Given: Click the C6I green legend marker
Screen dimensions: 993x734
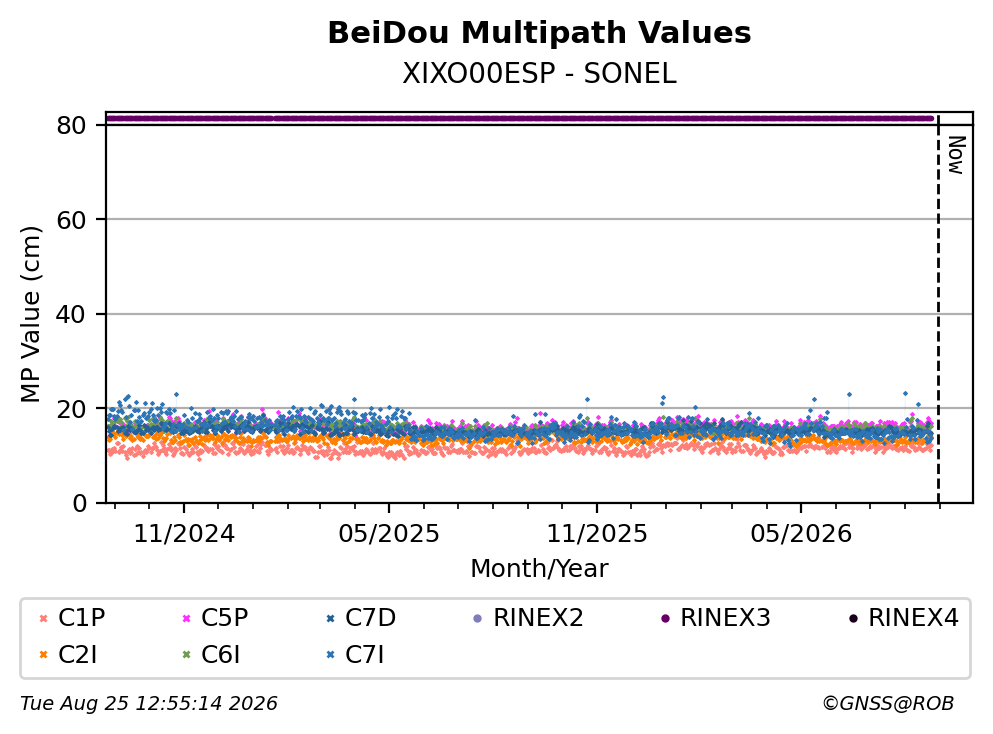Looking at the screenshot, I should 186,655.
